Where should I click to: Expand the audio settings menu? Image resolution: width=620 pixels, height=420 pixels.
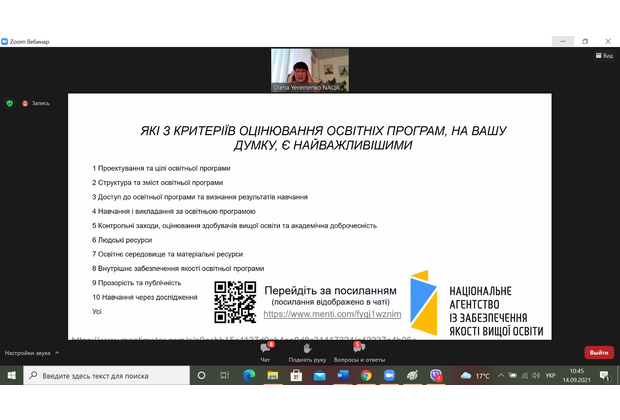[57, 352]
